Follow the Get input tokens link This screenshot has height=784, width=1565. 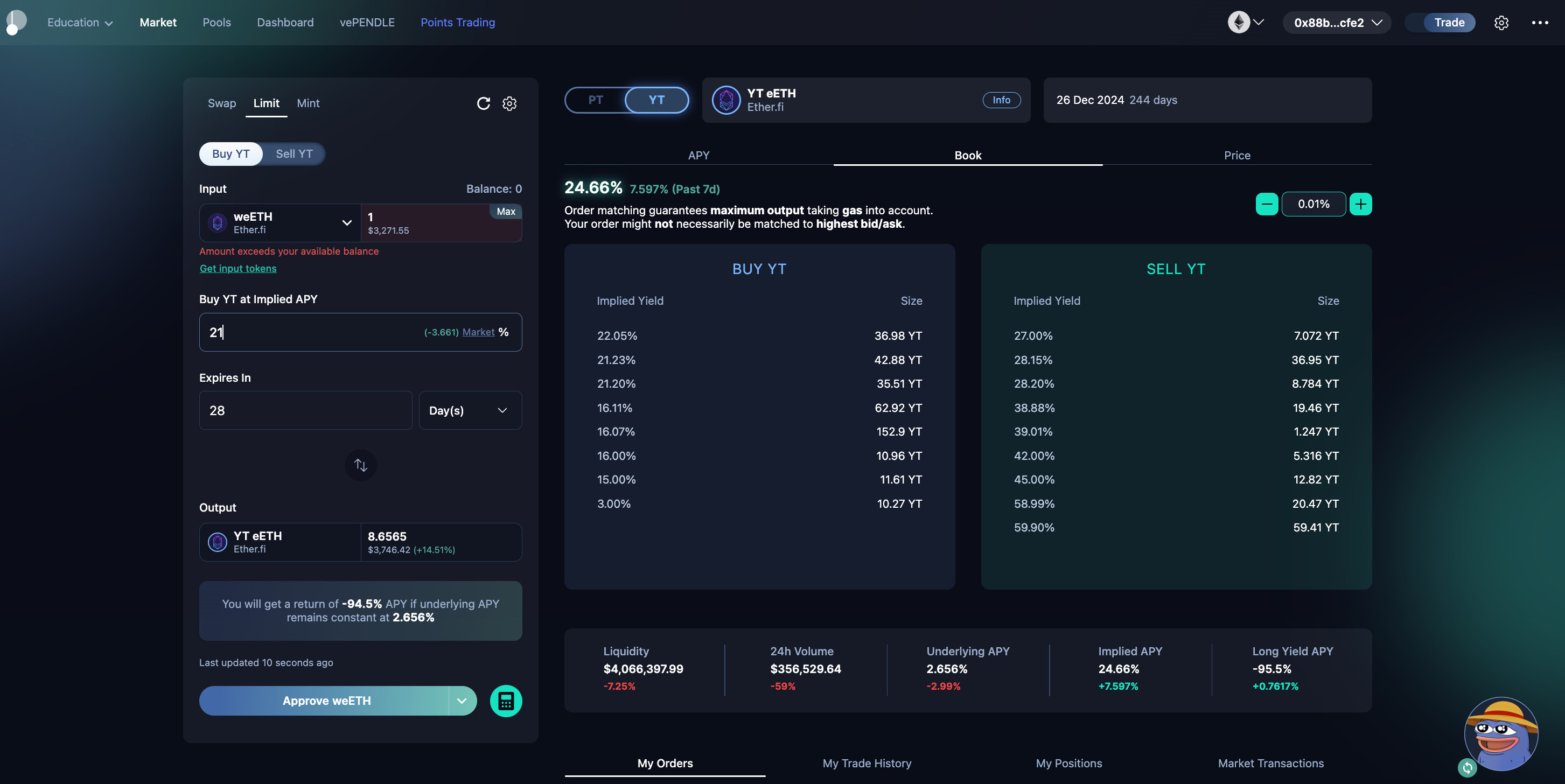point(237,268)
